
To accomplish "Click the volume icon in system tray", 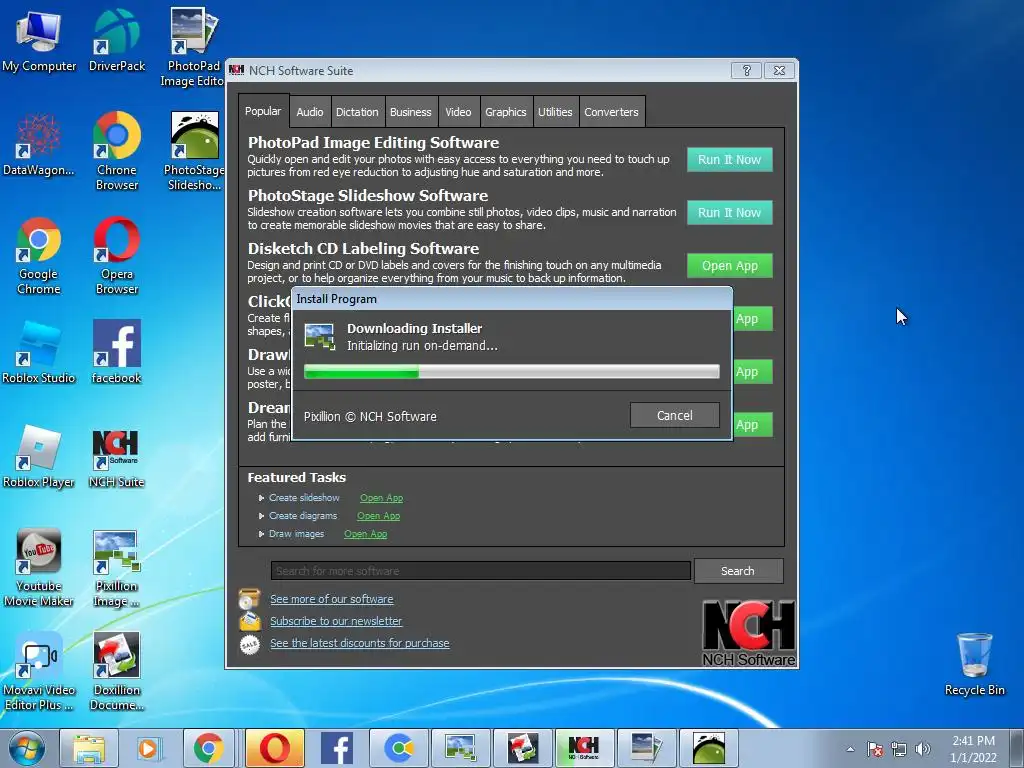I will coord(923,749).
